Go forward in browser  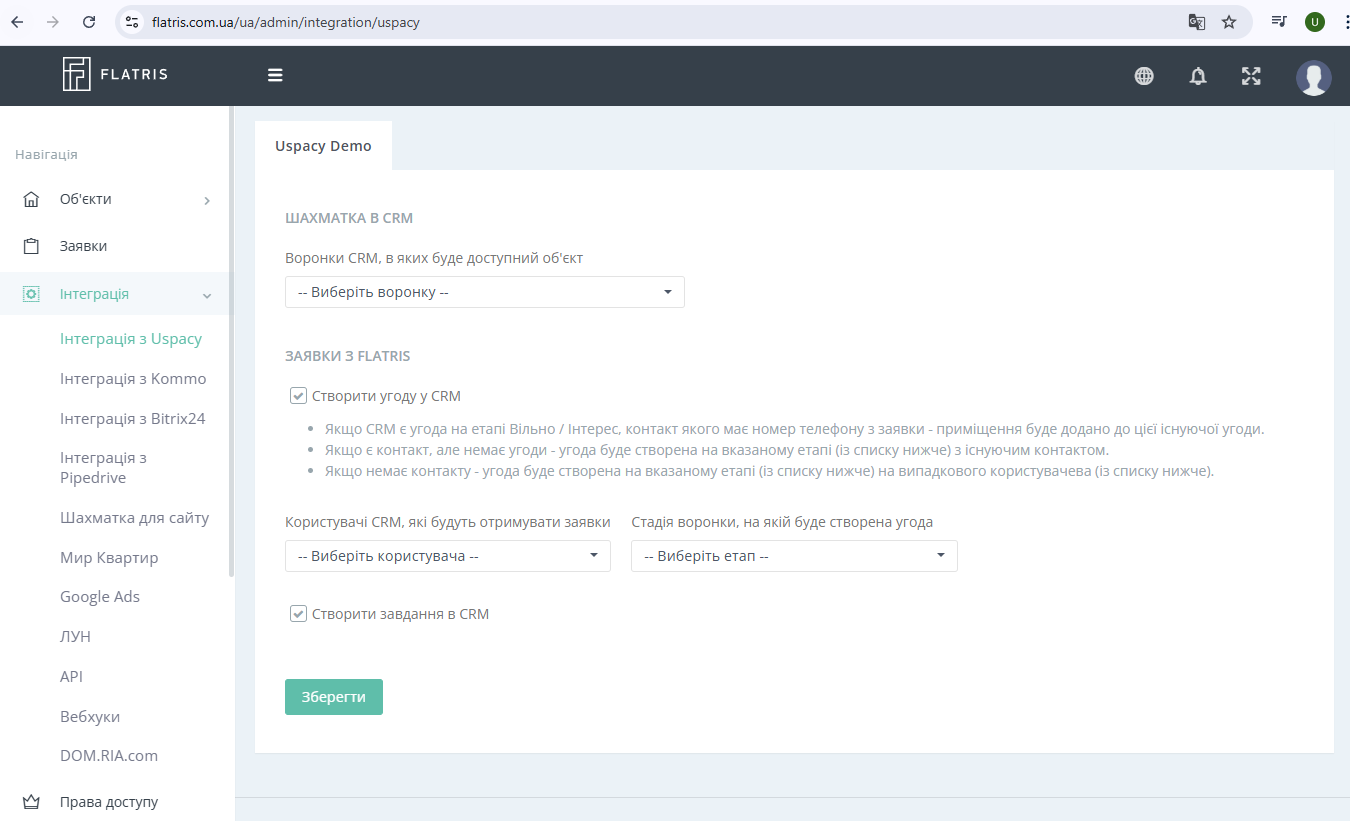pyautogui.click(x=53, y=21)
